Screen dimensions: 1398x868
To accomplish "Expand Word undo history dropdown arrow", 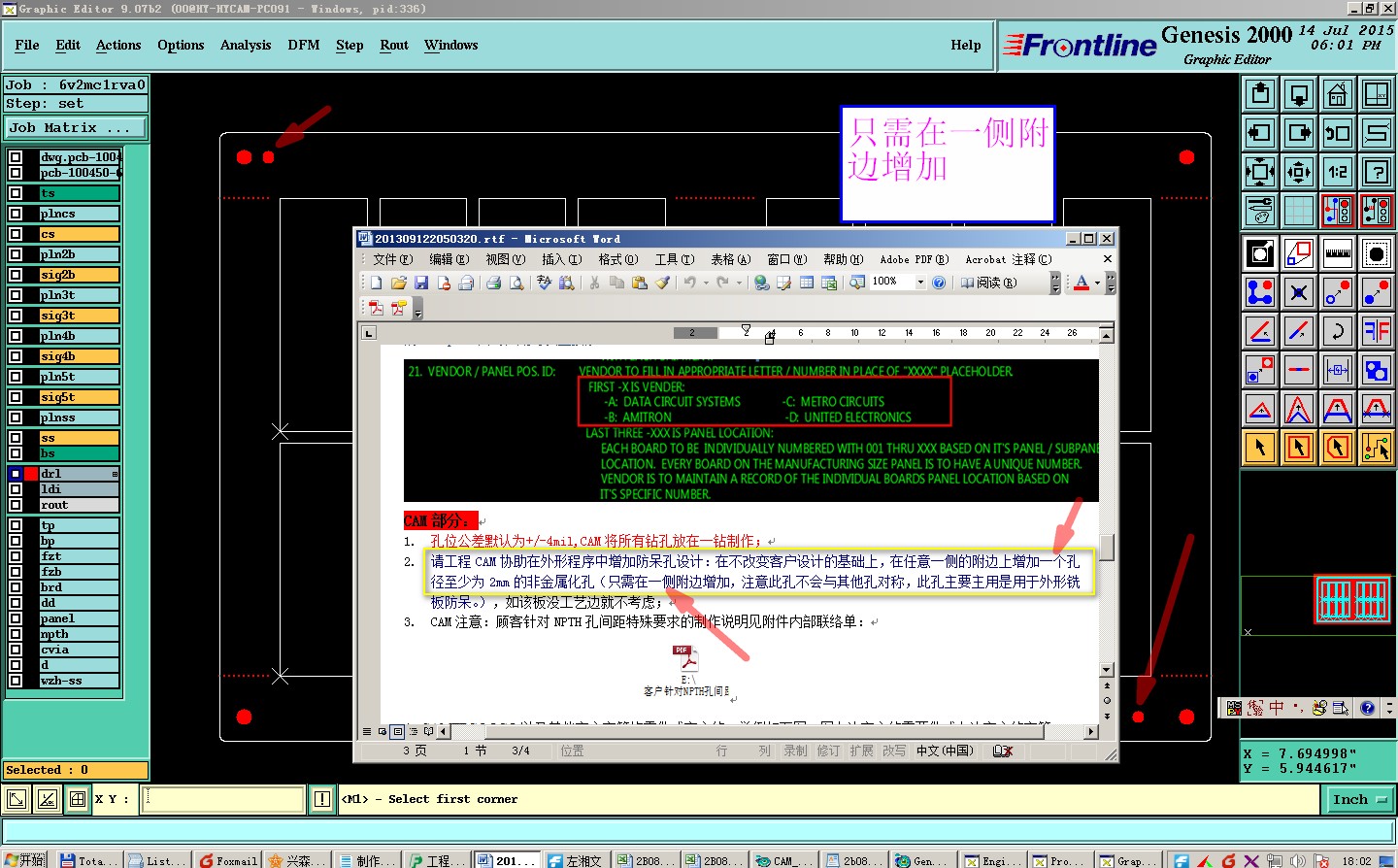I will click(x=706, y=283).
